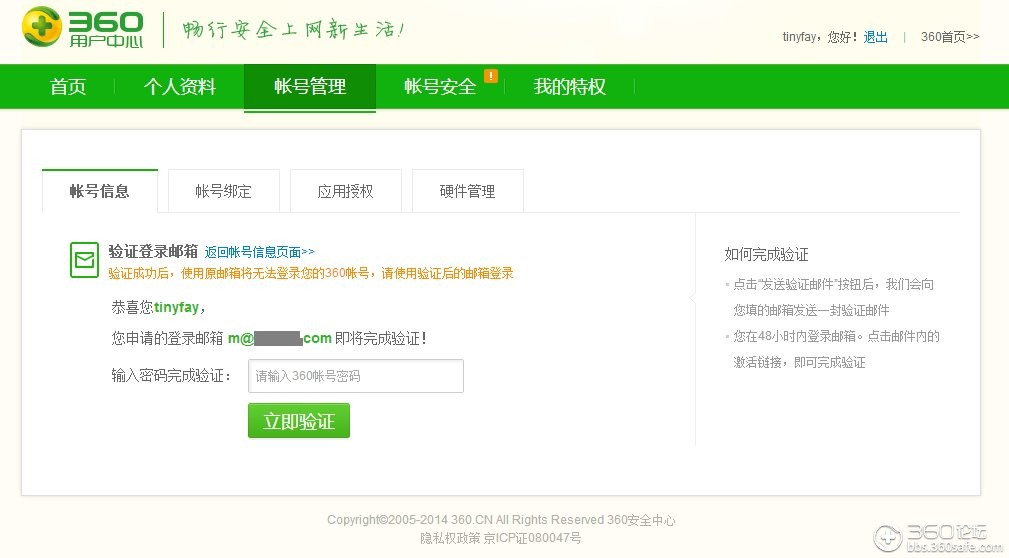Focus the 请输入360帐号密码 password field
The image size is (1009, 558).
point(356,376)
